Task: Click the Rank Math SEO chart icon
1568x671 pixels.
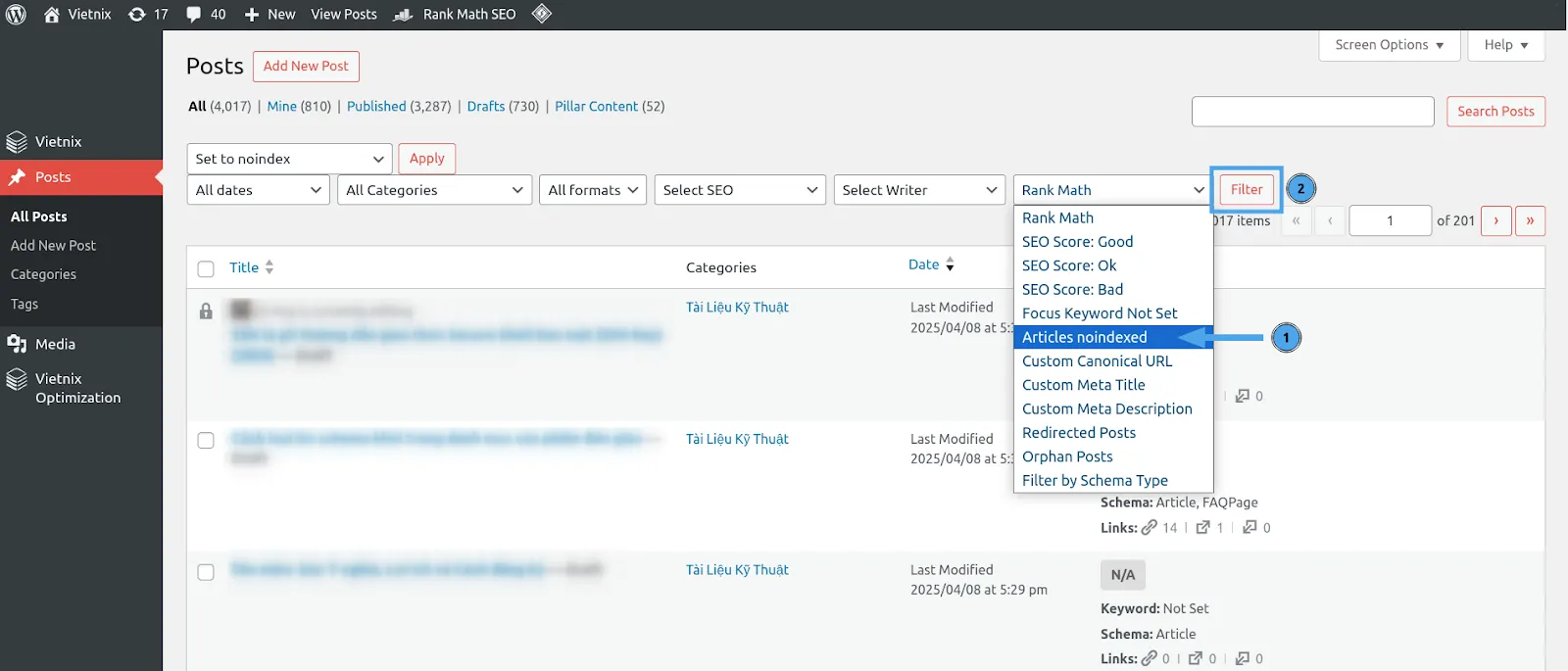Action: 403,15
